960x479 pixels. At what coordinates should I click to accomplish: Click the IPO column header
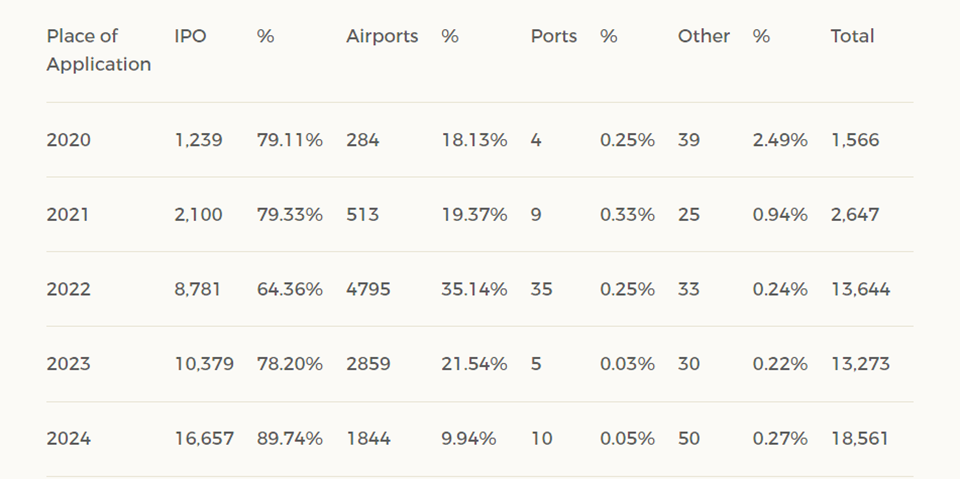(x=189, y=36)
